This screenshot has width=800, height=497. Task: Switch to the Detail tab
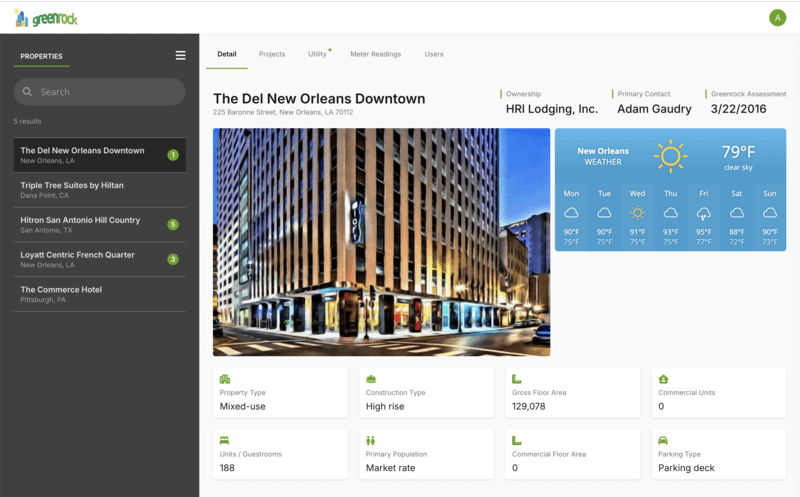[x=227, y=54]
